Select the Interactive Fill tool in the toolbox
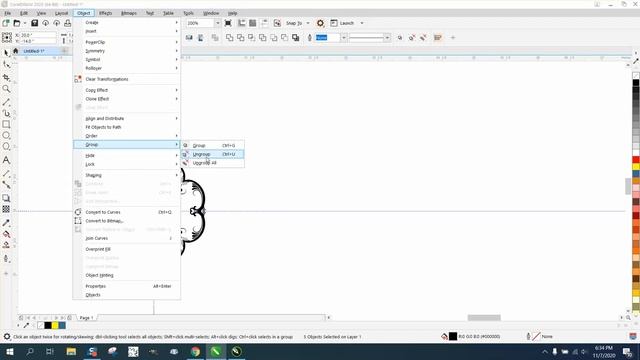The height and width of the screenshot is (360, 640). pyautogui.click(x=6, y=234)
